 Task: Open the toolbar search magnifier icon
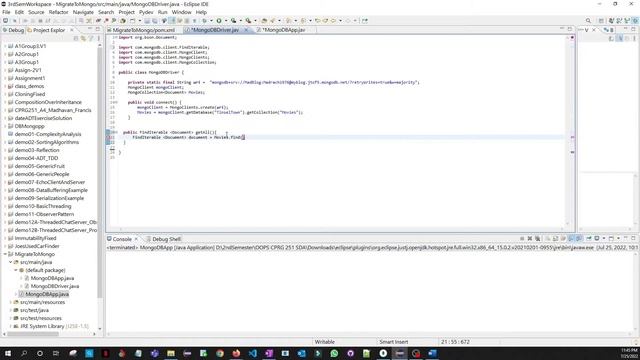coord(588,20)
